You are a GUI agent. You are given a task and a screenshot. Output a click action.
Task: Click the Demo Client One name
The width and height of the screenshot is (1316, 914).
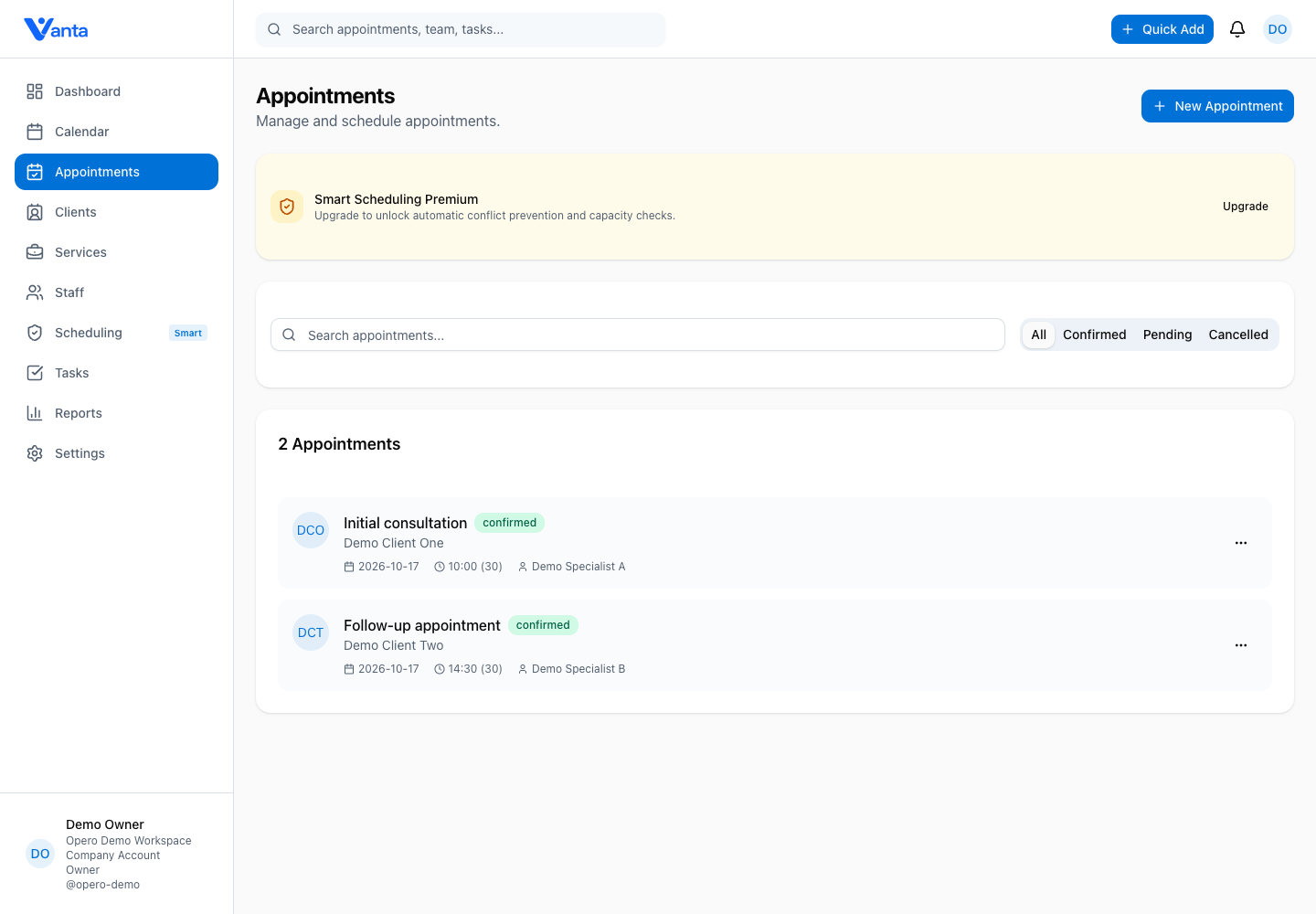click(394, 543)
